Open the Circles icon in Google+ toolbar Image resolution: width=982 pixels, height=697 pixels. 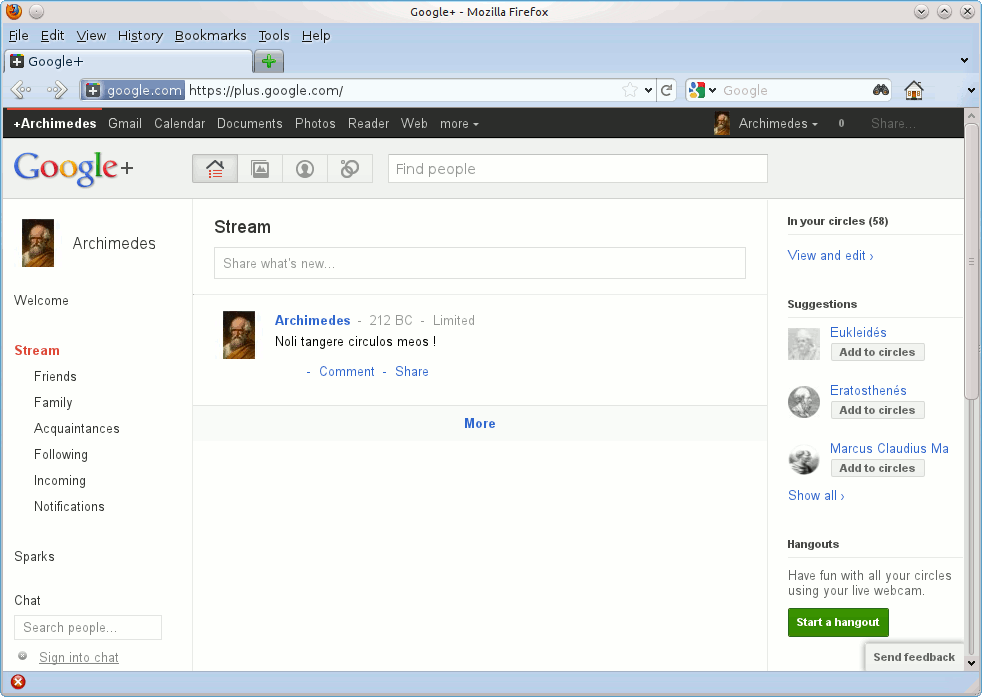coord(349,168)
